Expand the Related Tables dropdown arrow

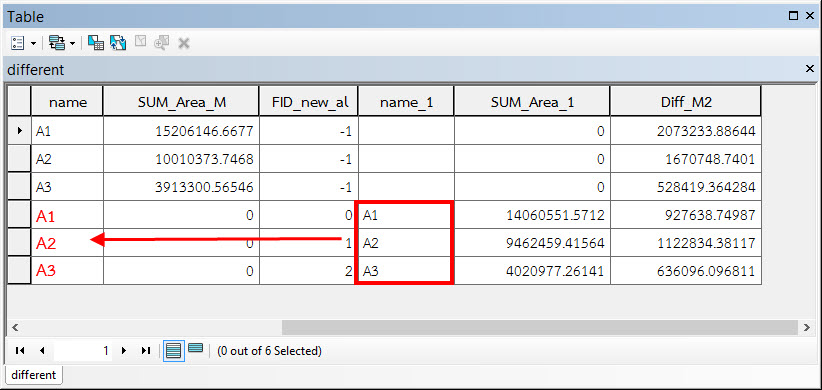pos(72,44)
